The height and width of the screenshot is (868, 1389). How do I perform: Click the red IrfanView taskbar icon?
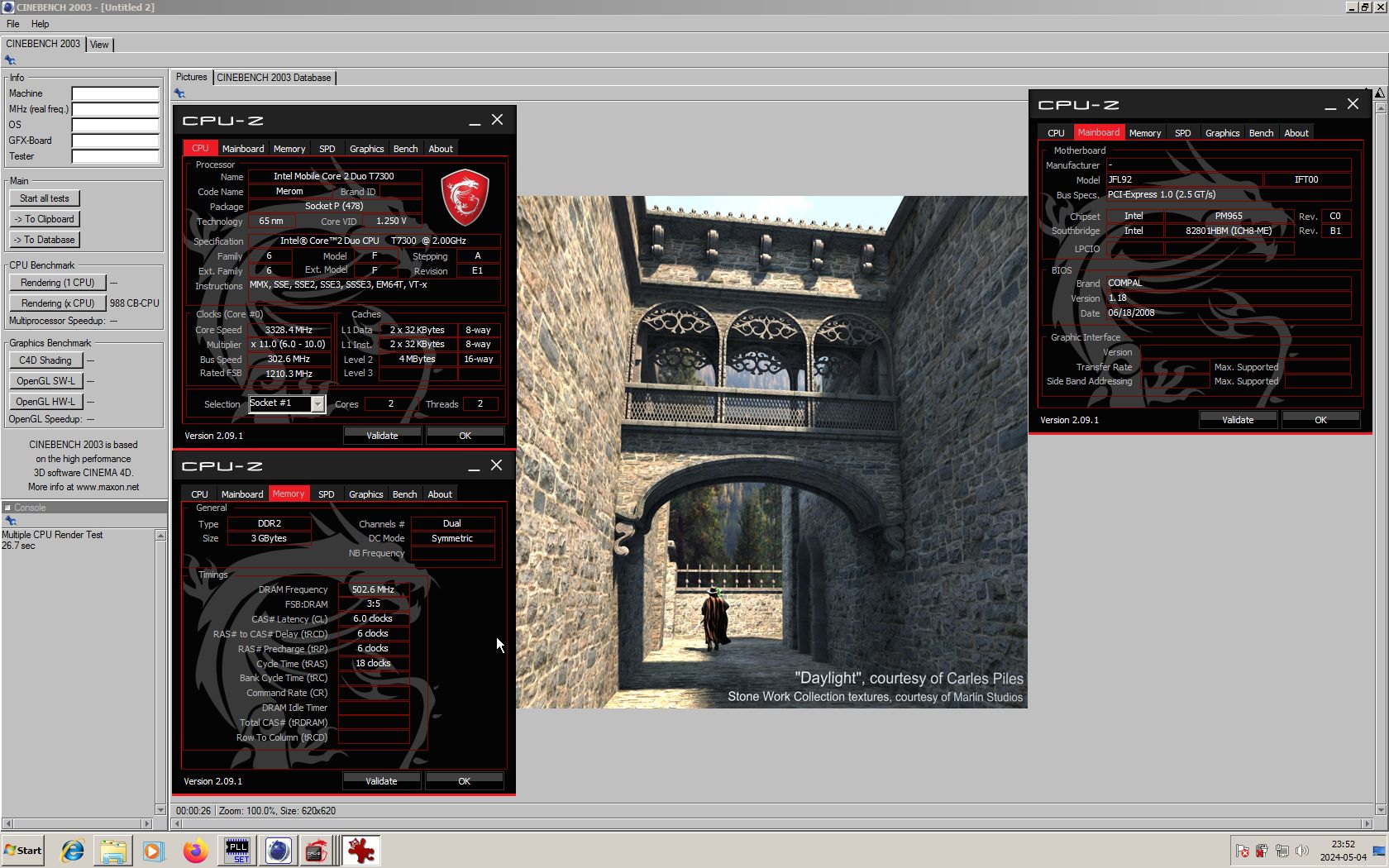coord(360,851)
